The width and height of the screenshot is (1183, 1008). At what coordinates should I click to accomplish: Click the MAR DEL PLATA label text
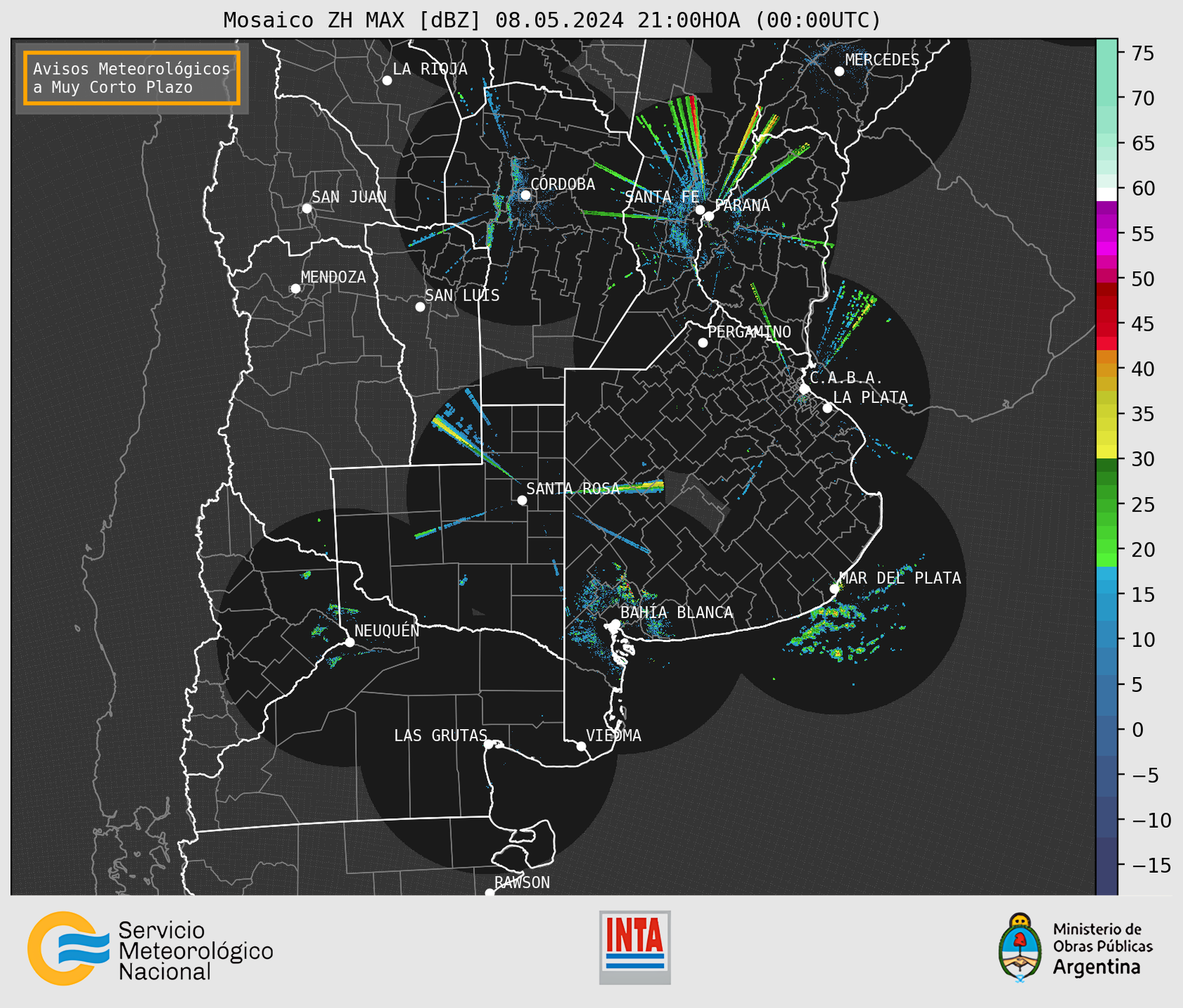(900, 578)
